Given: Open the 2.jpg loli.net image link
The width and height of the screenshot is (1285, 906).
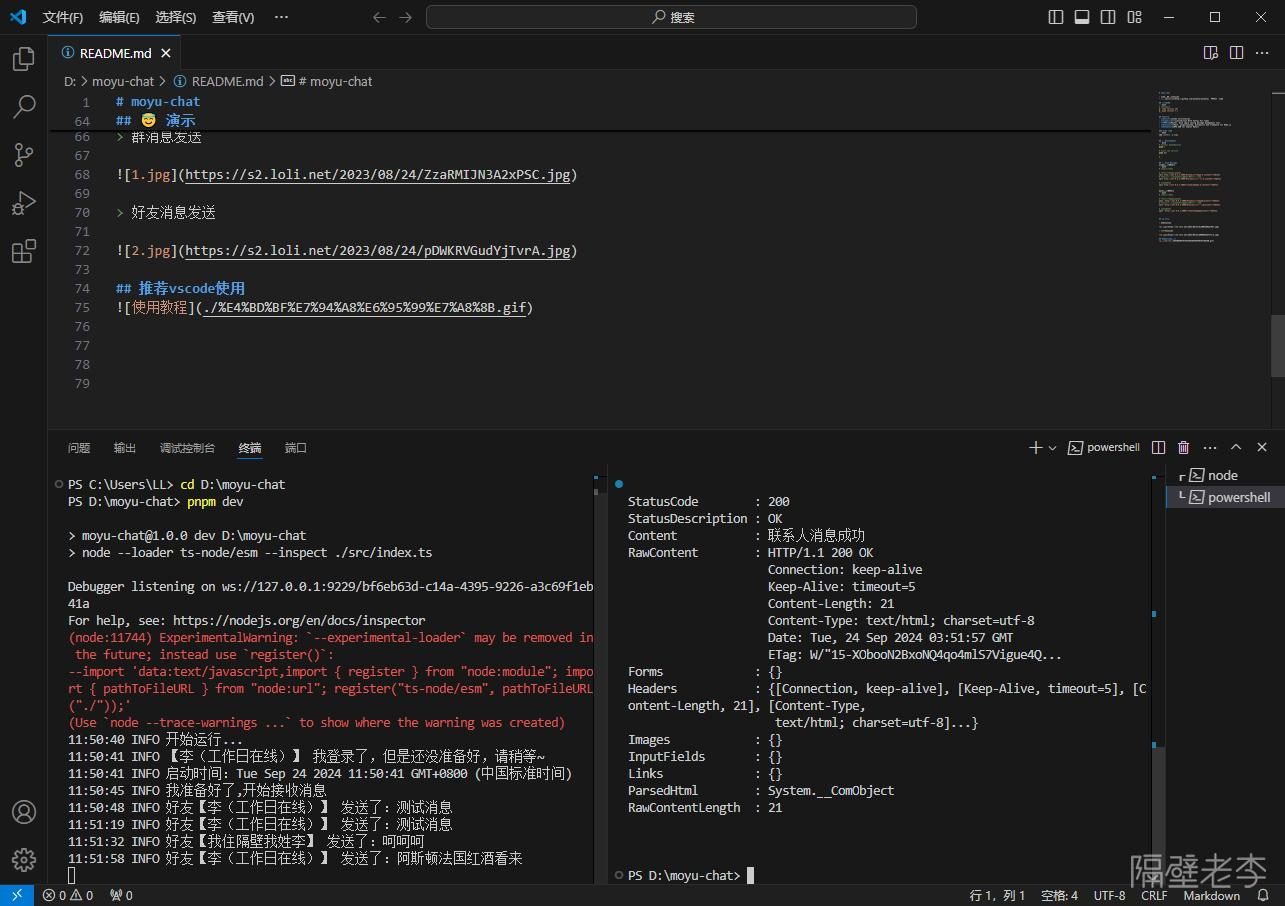Looking at the screenshot, I should click(378, 250).
